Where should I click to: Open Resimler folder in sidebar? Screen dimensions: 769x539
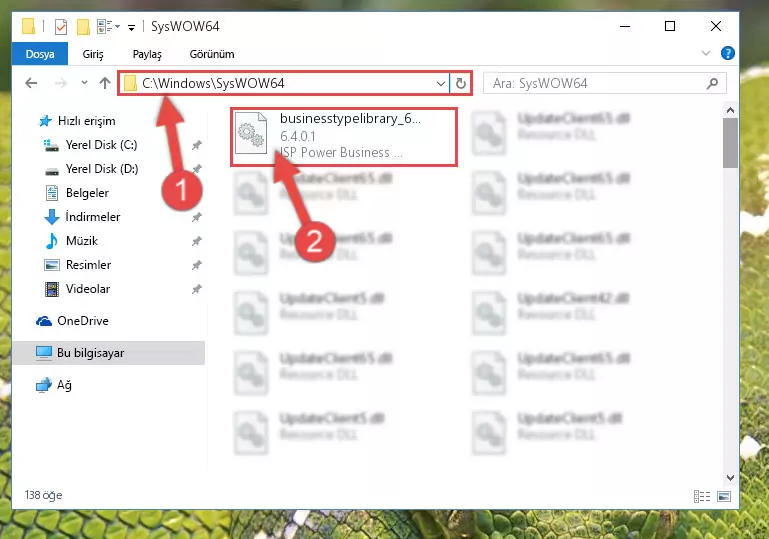click(78, 265)
